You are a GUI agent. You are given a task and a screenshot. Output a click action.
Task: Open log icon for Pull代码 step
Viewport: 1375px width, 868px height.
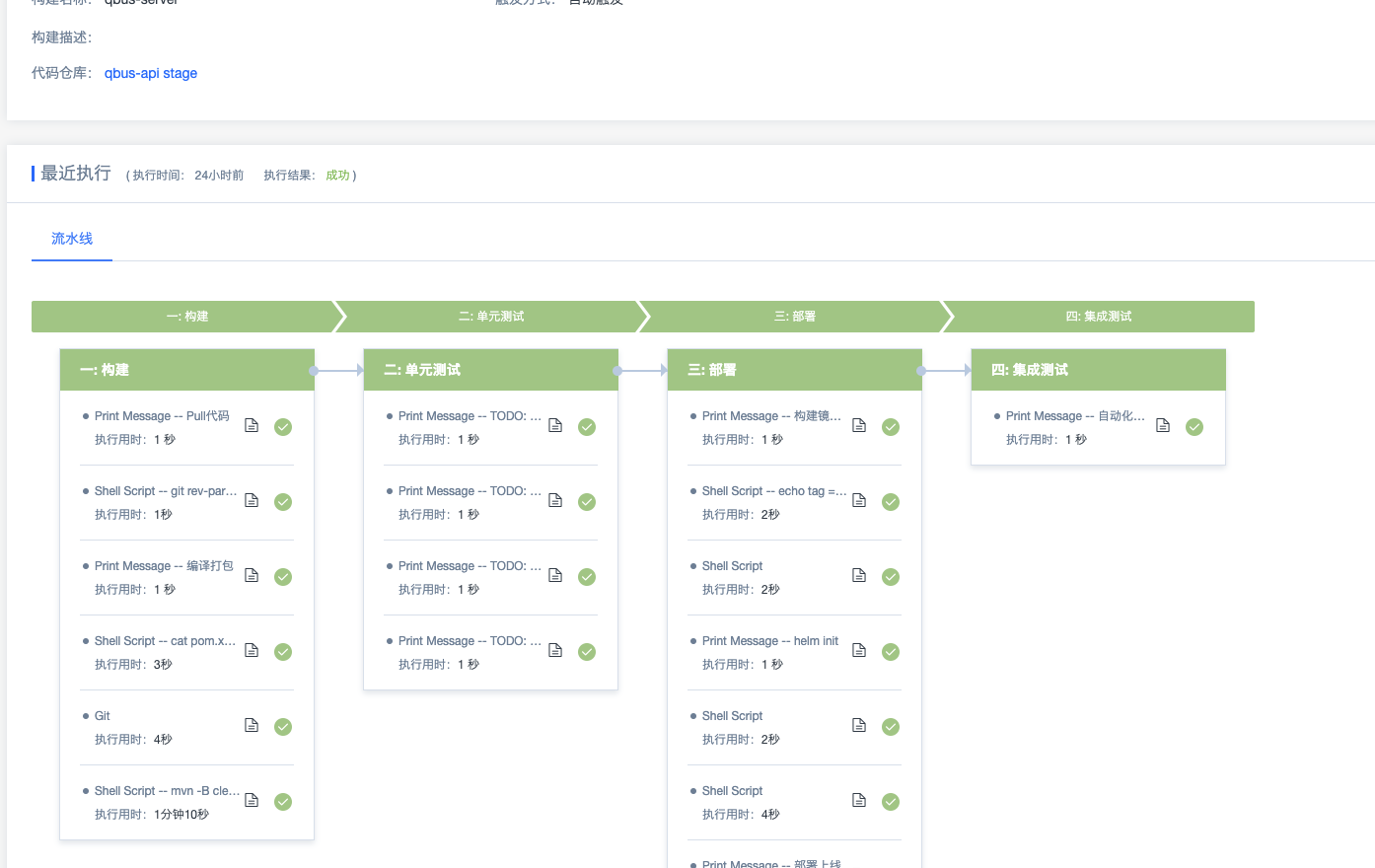(252, 426)
